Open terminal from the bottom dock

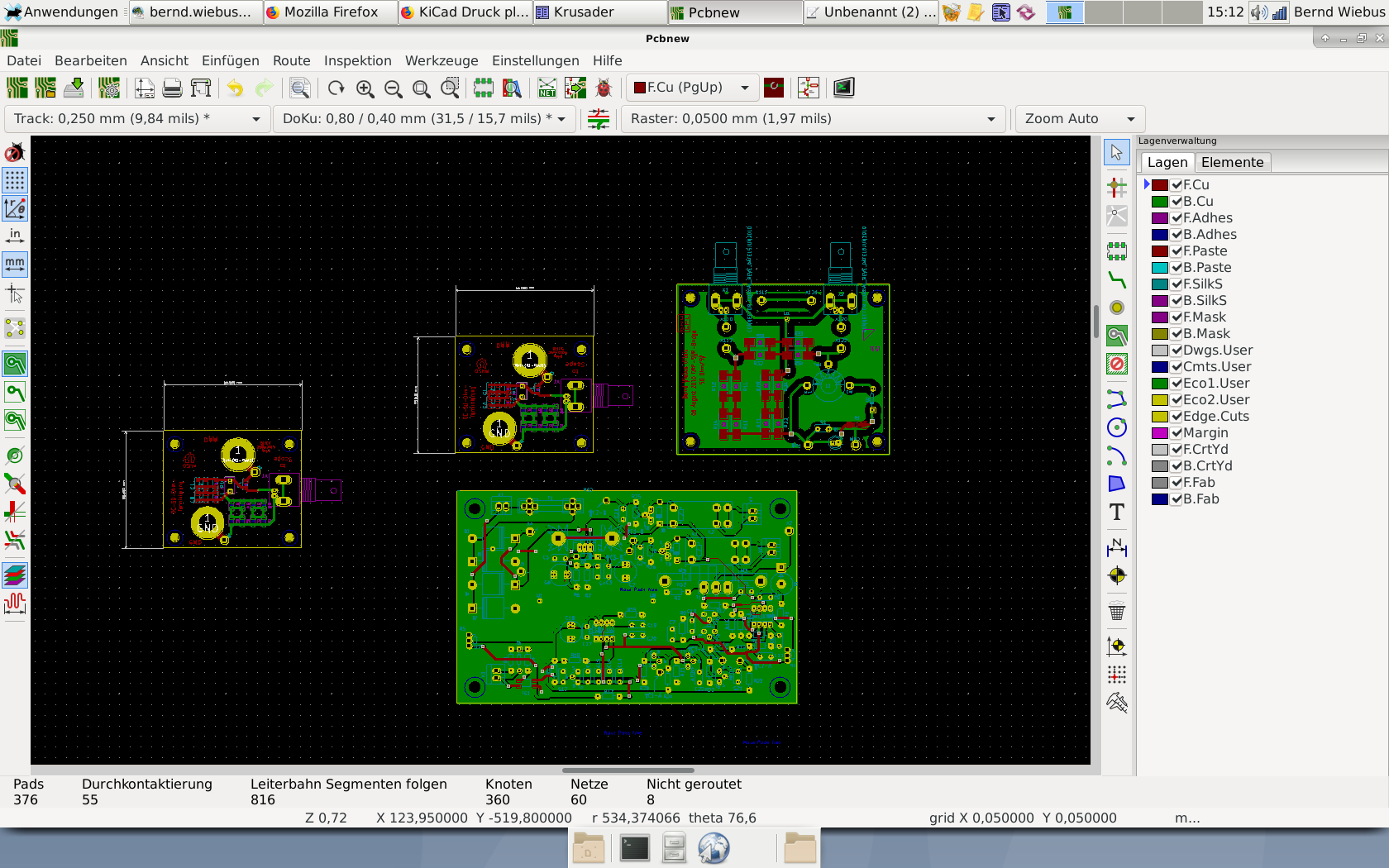[634, 848]
